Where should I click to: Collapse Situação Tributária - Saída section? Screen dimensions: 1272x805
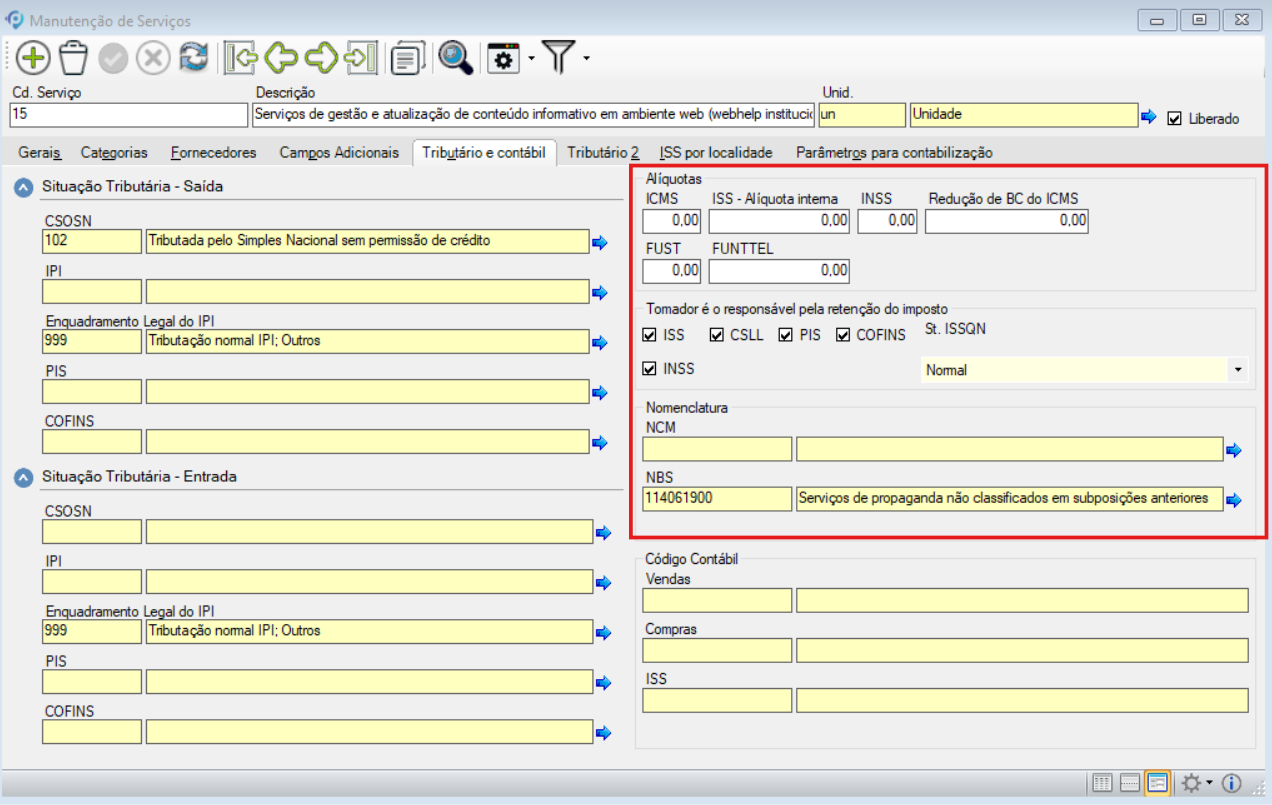click(x=23, y=187)
